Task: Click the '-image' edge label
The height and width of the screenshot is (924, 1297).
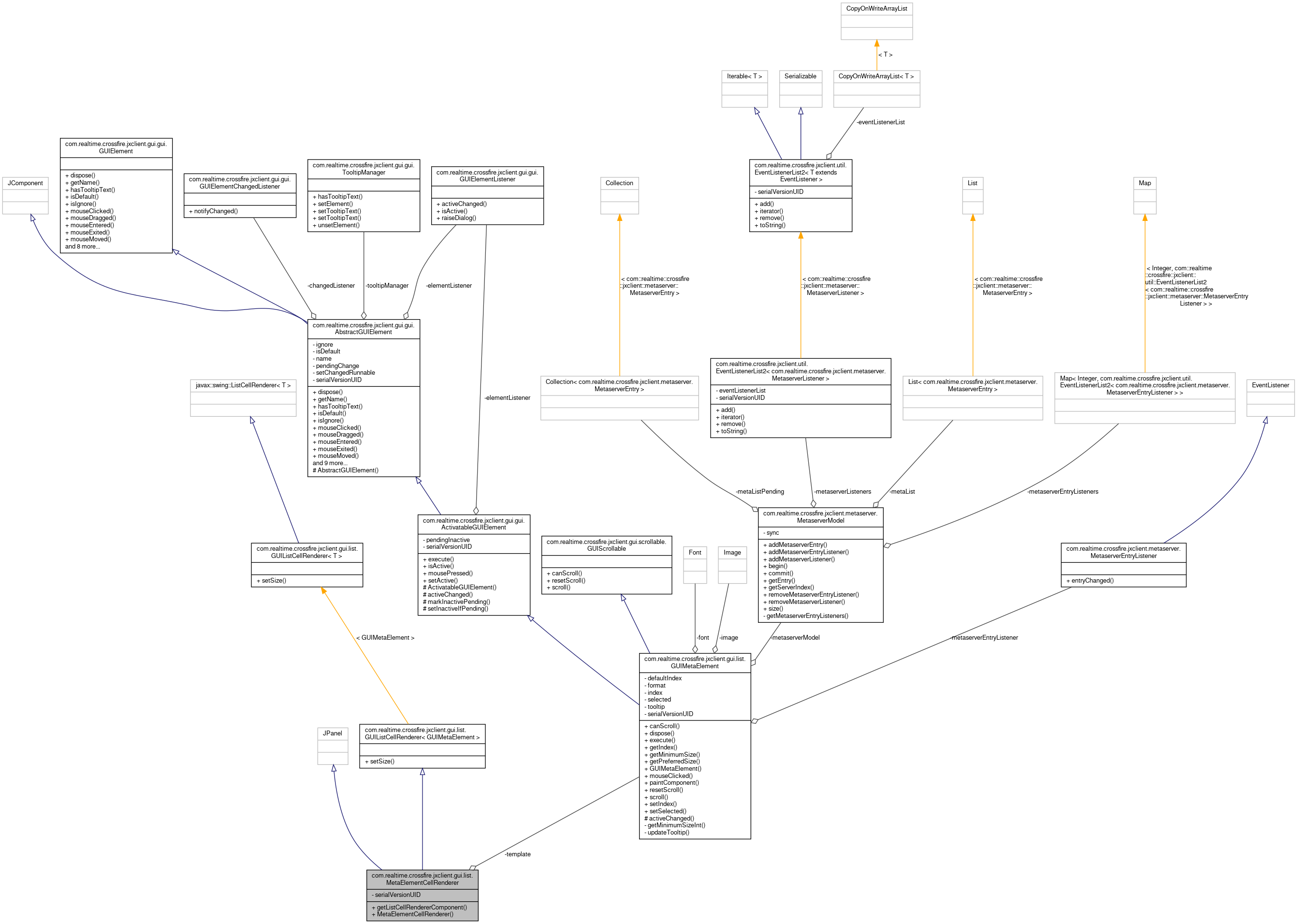Action: coord(728,637)
